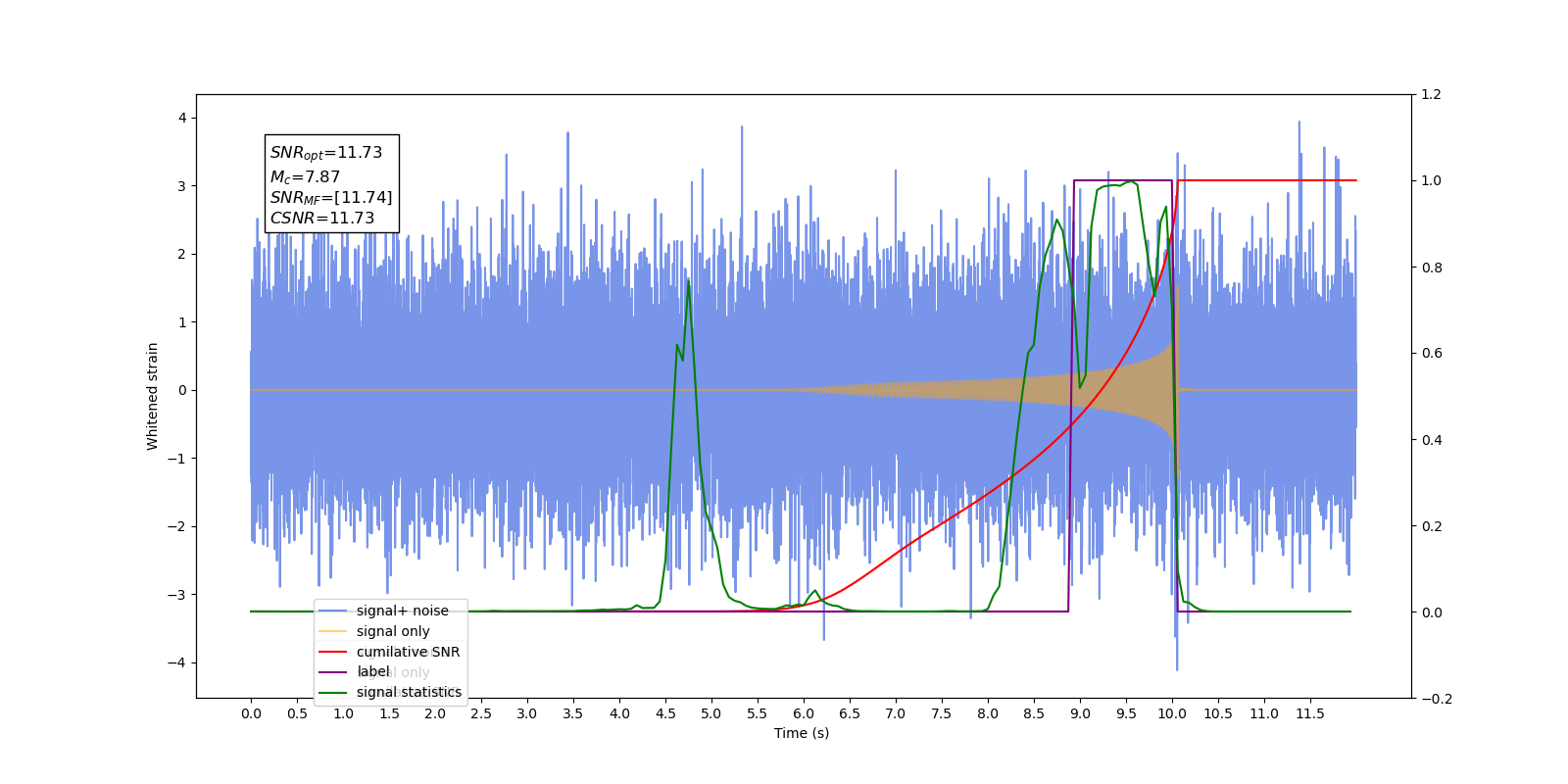Click the 7.5 tick on the time axis
Image resolution: width=1568 pixels, height=784 pixels.
[x=942, y=713]
